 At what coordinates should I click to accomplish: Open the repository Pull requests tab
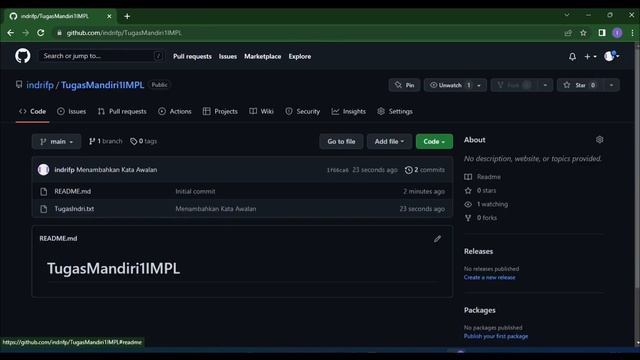point(122,111)
